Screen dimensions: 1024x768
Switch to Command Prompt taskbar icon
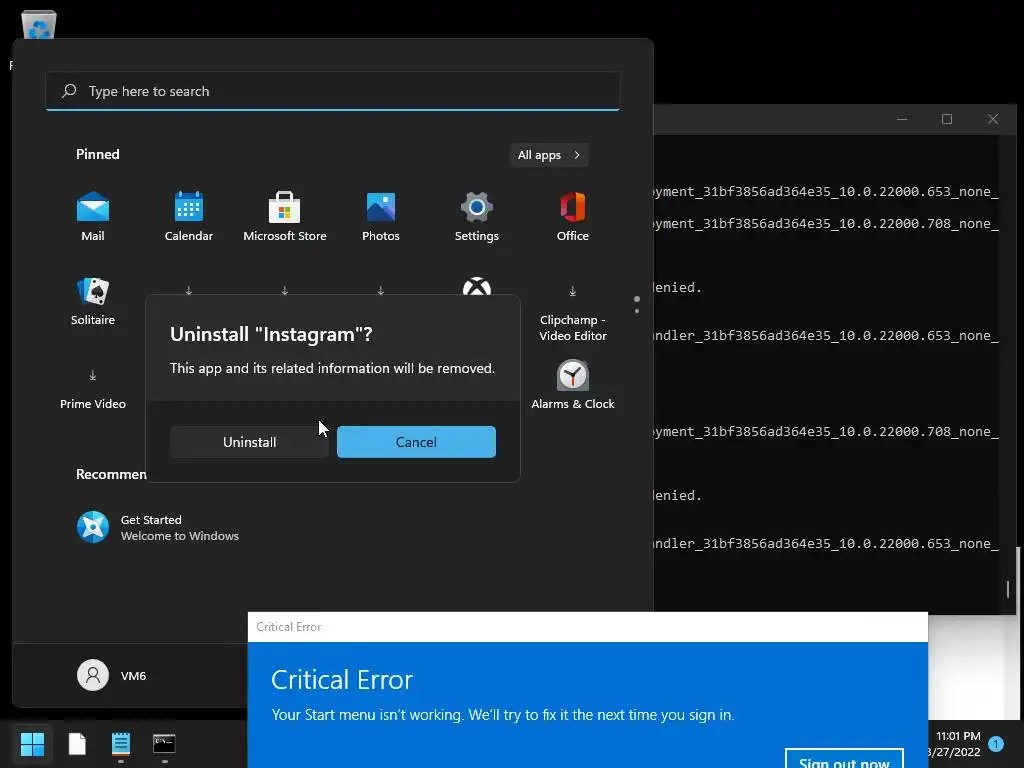164,743
